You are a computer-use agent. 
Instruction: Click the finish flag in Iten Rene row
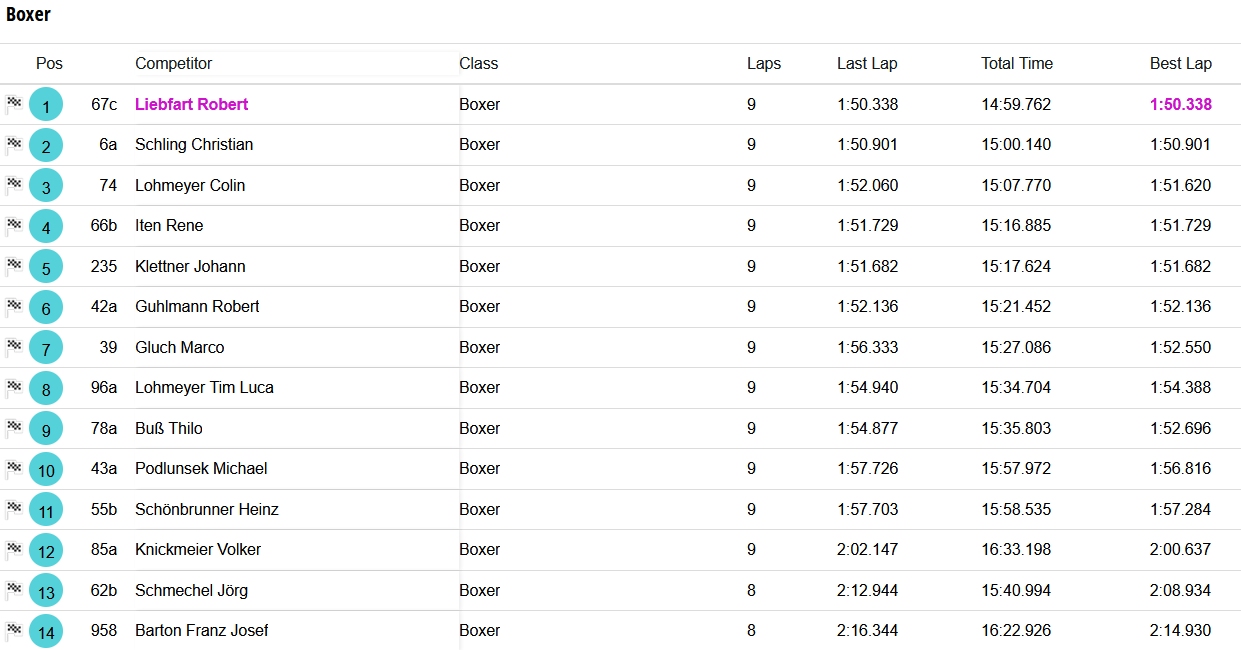click(x=14, y=225)
